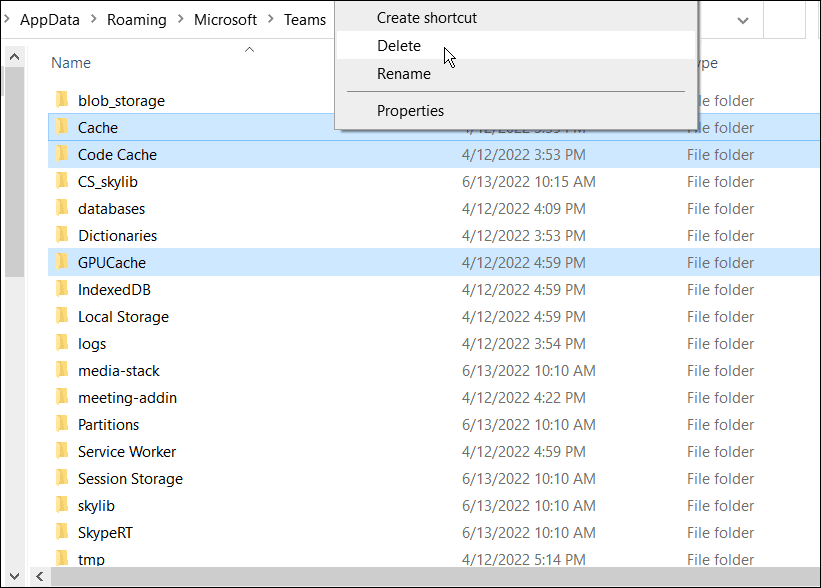Click databases date 4/12/2022 4:09 PM
The width and height of the screenshot is (821, 588).
(x=524, y=209)
